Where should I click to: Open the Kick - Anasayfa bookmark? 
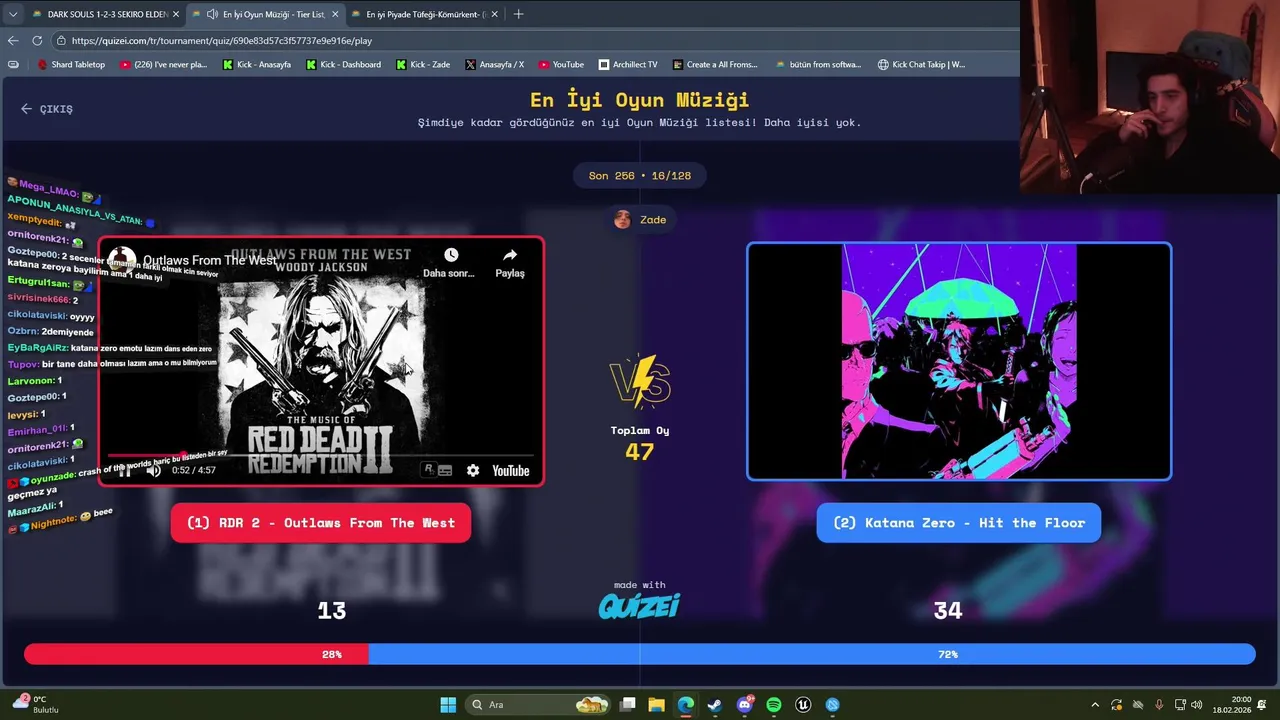tap(257, 65)
